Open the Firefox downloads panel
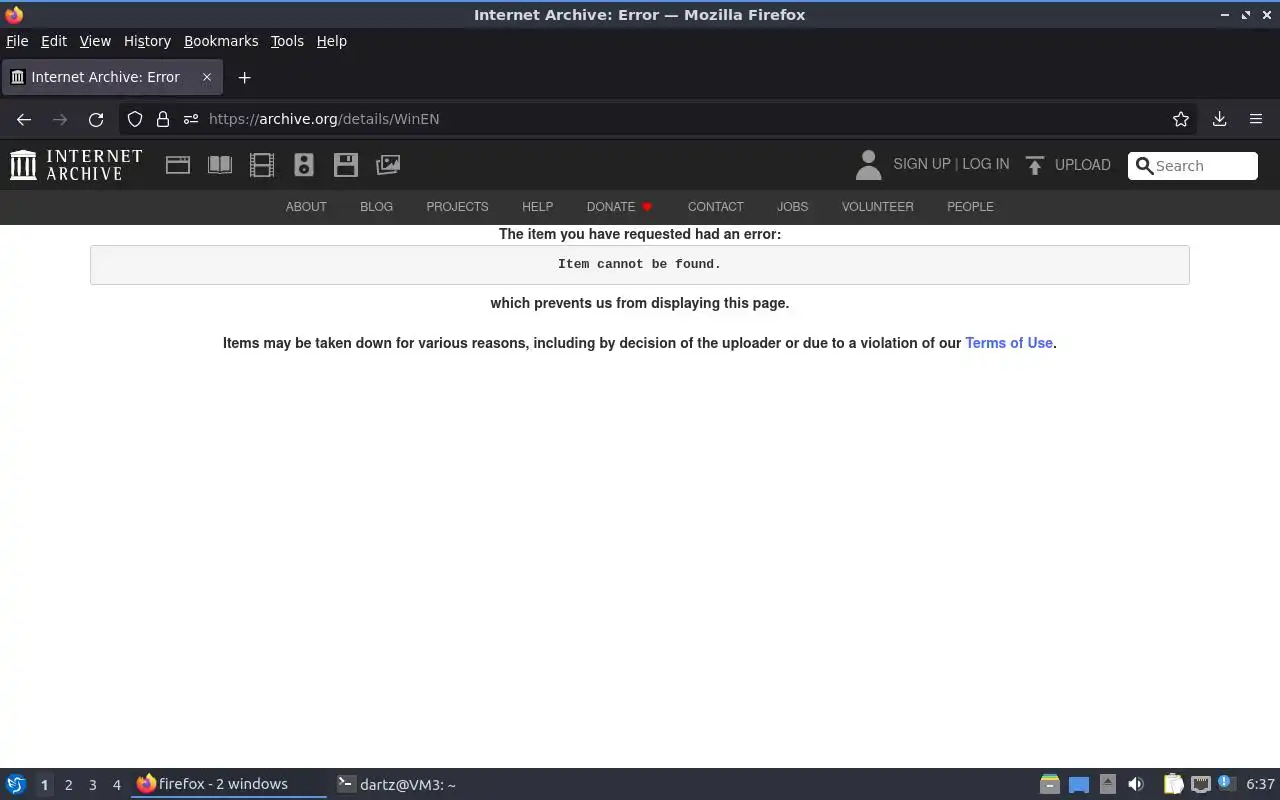Image resolution: width=1280 pixels, height=800 pixels. pyautogui.click(x=1219, y=119)
